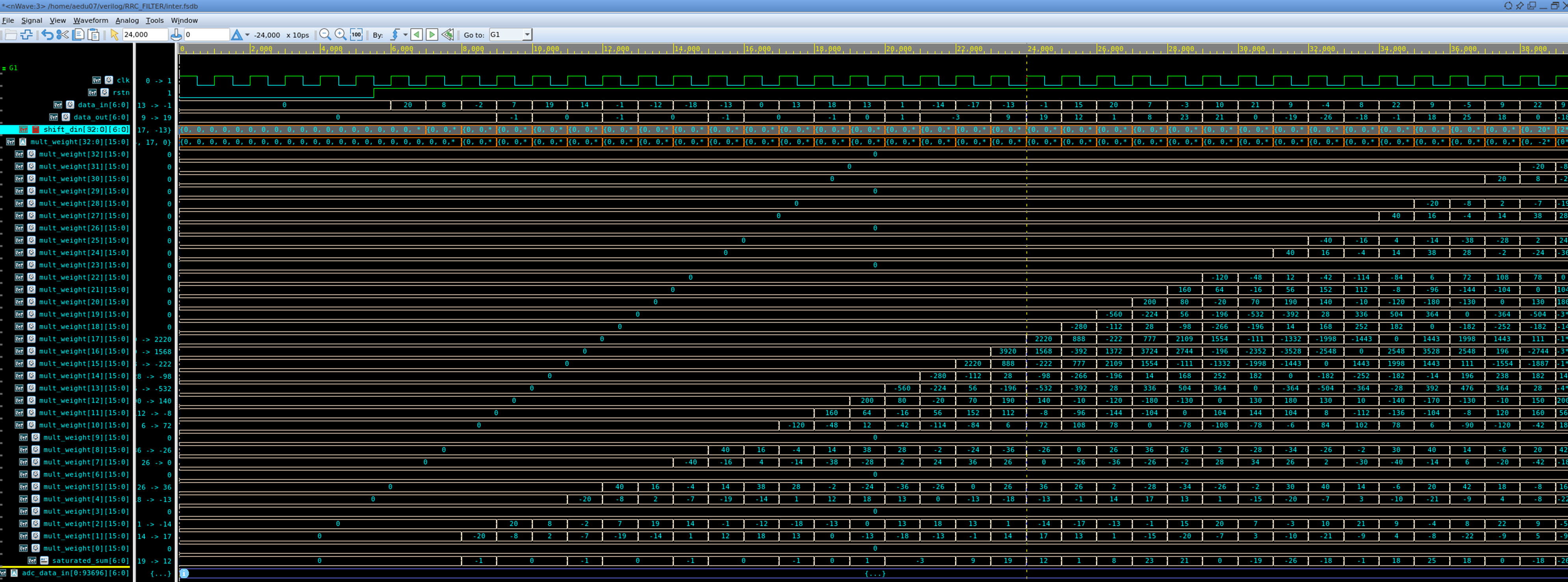Collapse the G1 signal group
This screenshot has width=1568, height=582.
click(4, 68)
